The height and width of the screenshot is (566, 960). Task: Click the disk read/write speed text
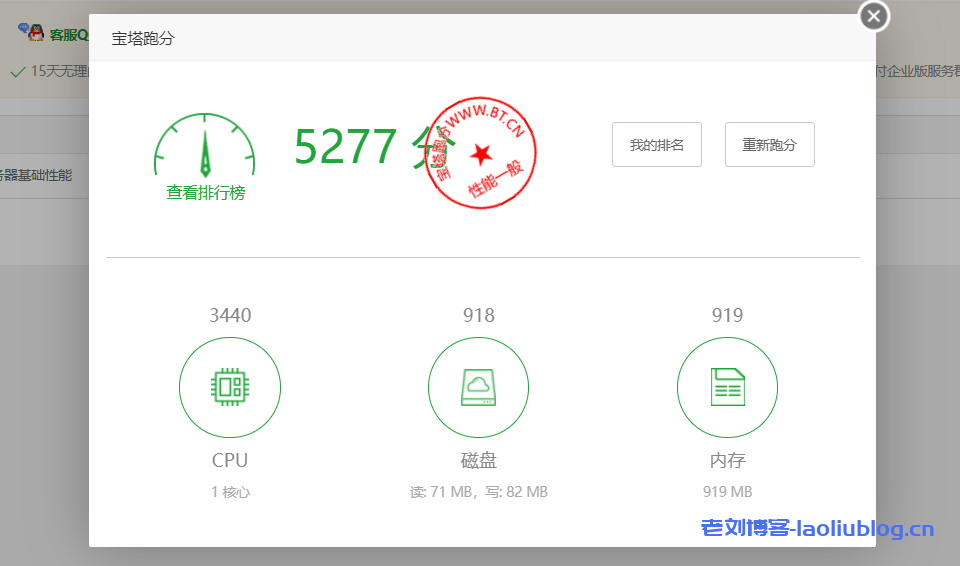479,492
